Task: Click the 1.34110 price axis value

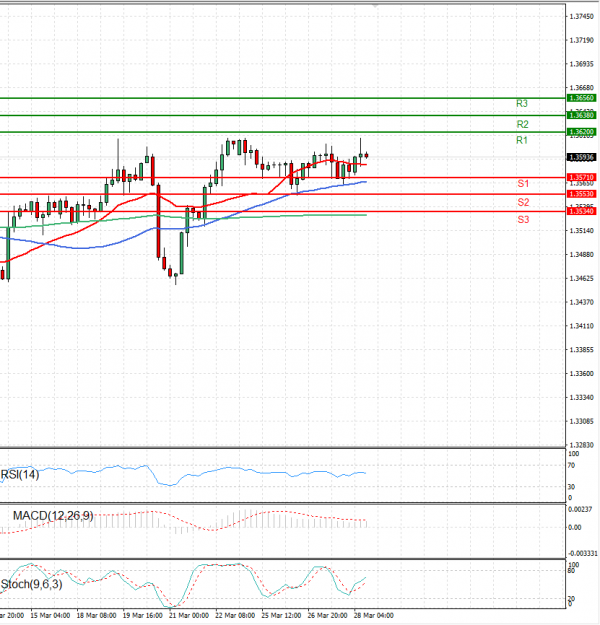Action: (582, 326)
